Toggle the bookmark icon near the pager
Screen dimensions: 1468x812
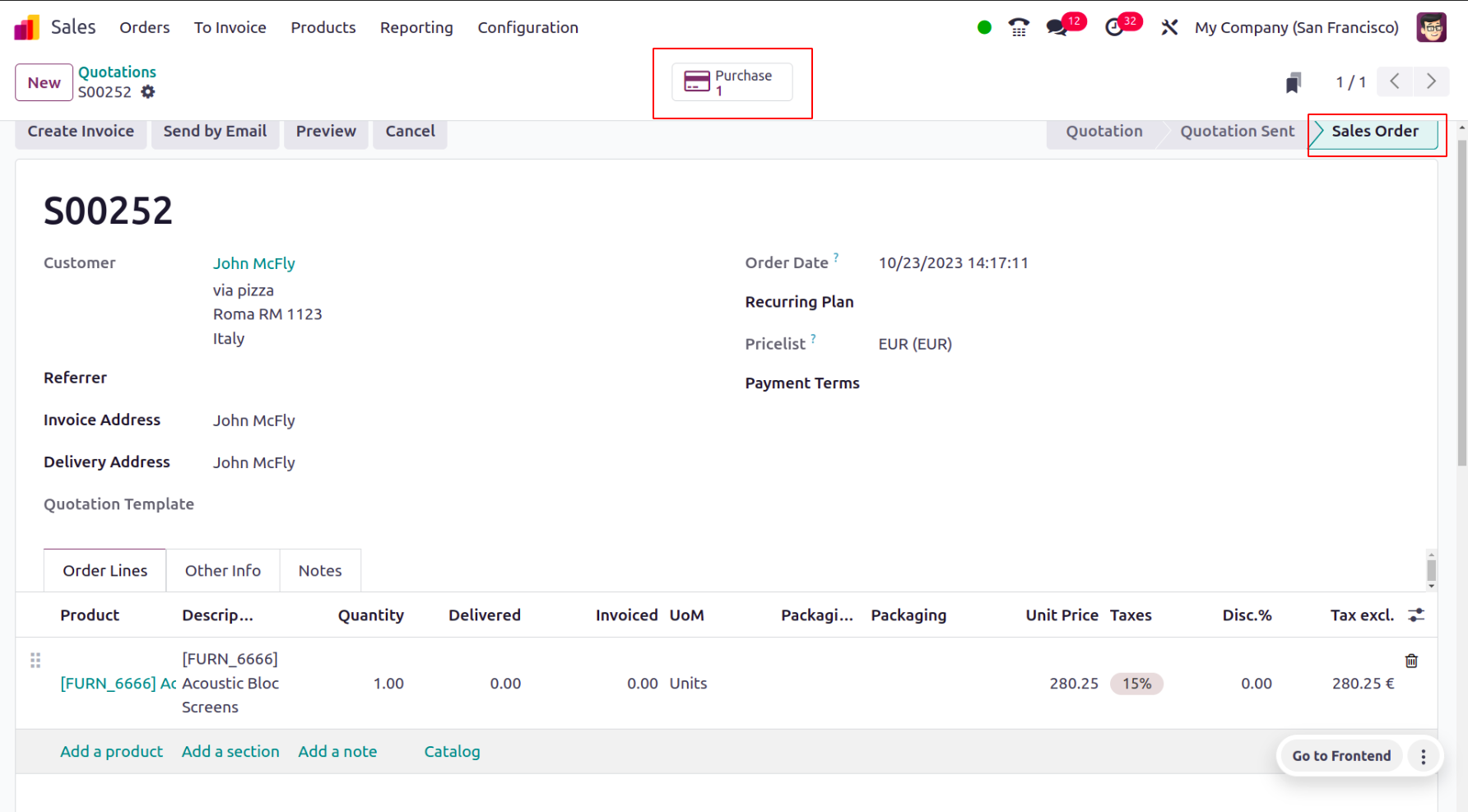(x=1294, y=81)
